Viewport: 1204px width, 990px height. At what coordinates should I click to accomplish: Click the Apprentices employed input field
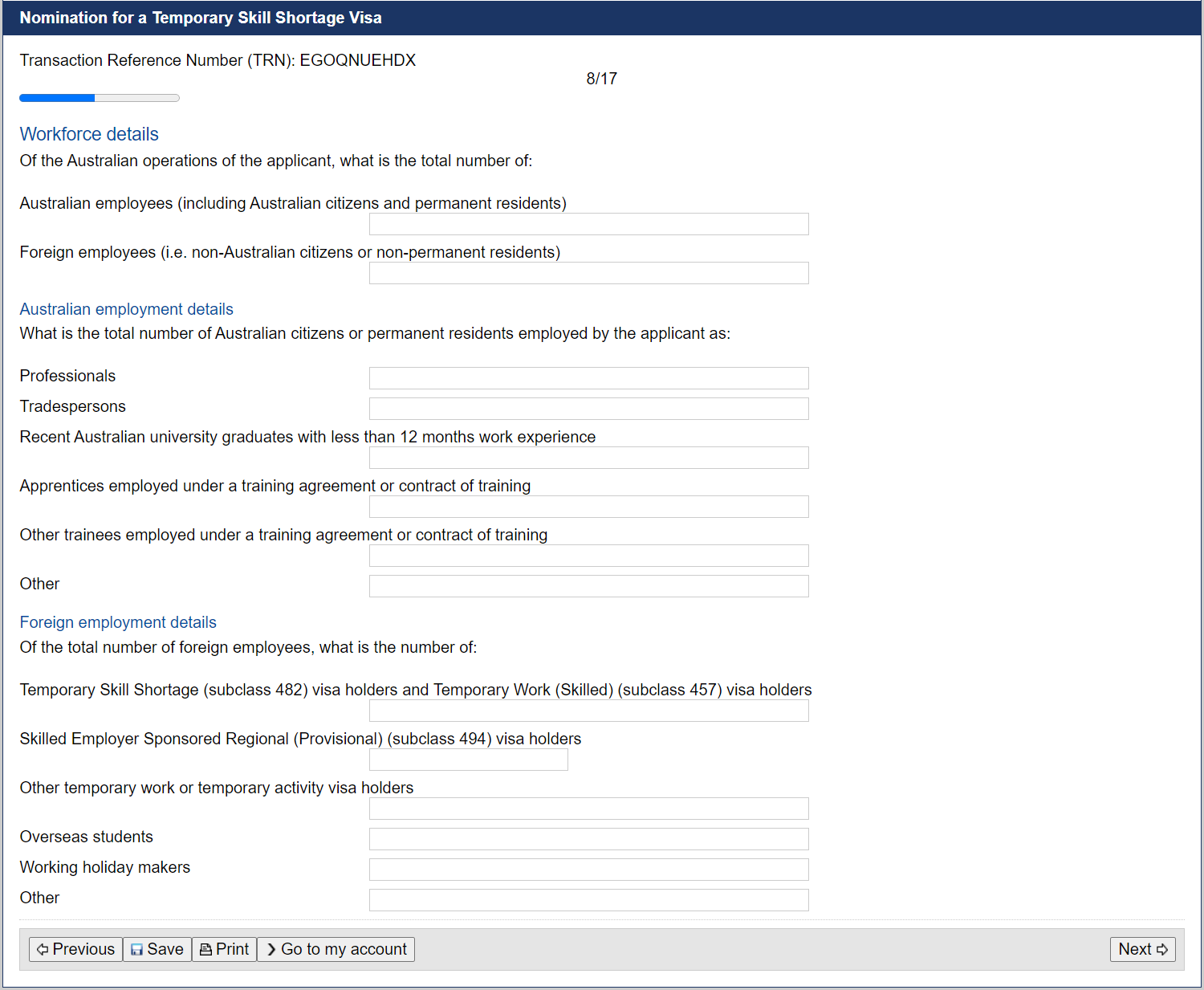click(x=589, y=507)
